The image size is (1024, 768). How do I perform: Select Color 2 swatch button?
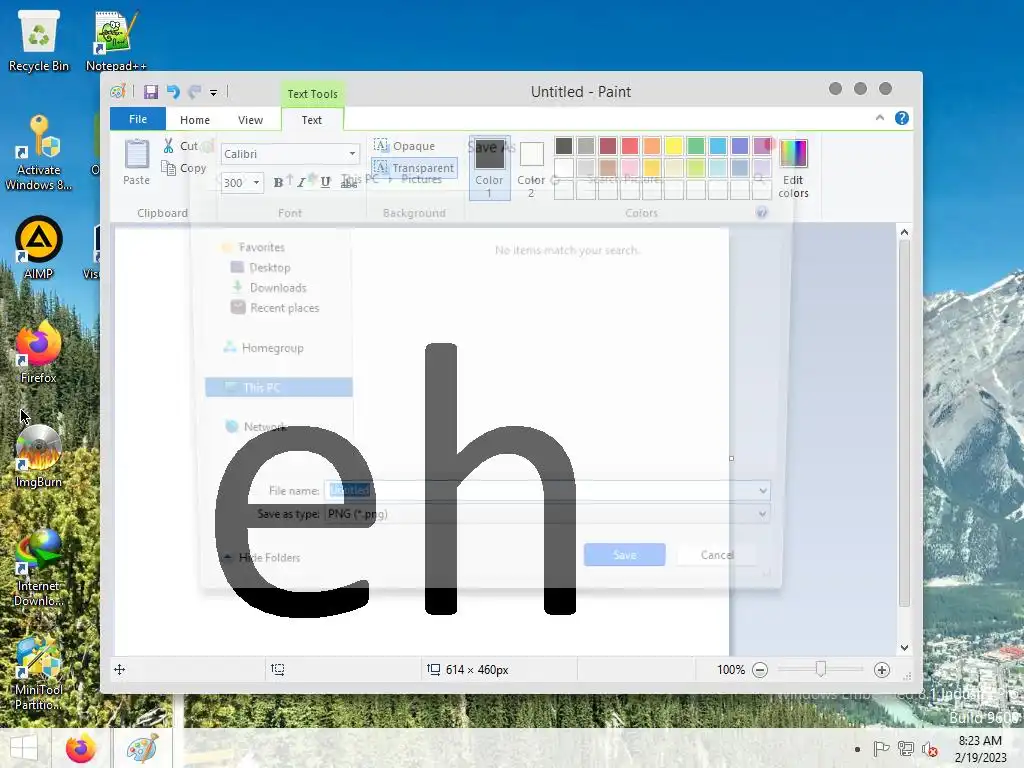[x=531, y=168]
